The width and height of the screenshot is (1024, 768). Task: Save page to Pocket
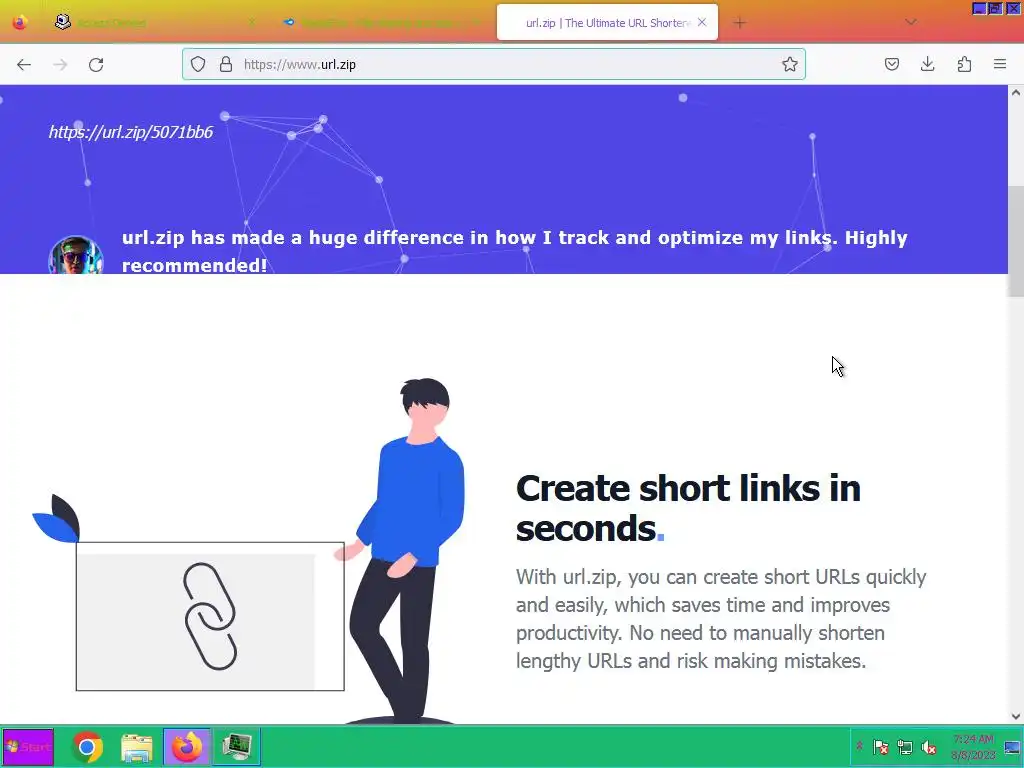[x=891, y=64]
